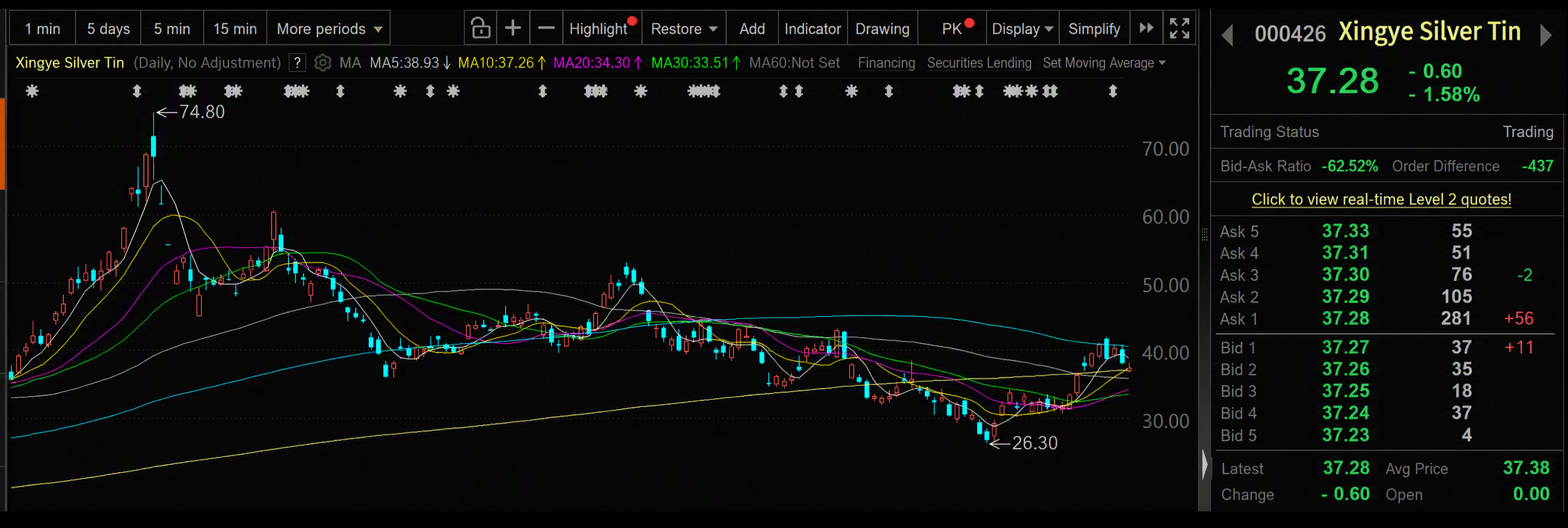Click the chart title Xingye Silver Tin
Viewport: 1568px width, 528px height.
[70, 63]
